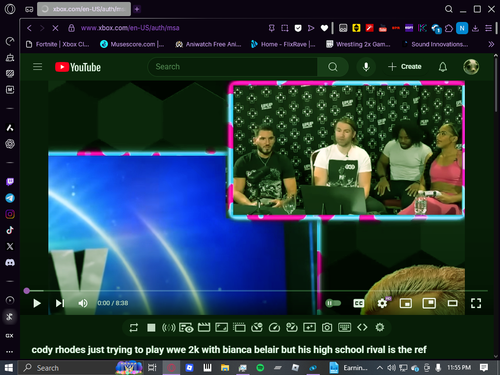The height and width of the screenshot is (375, 500).
Task: Stop loading the page
Action: tap(55, 28)
